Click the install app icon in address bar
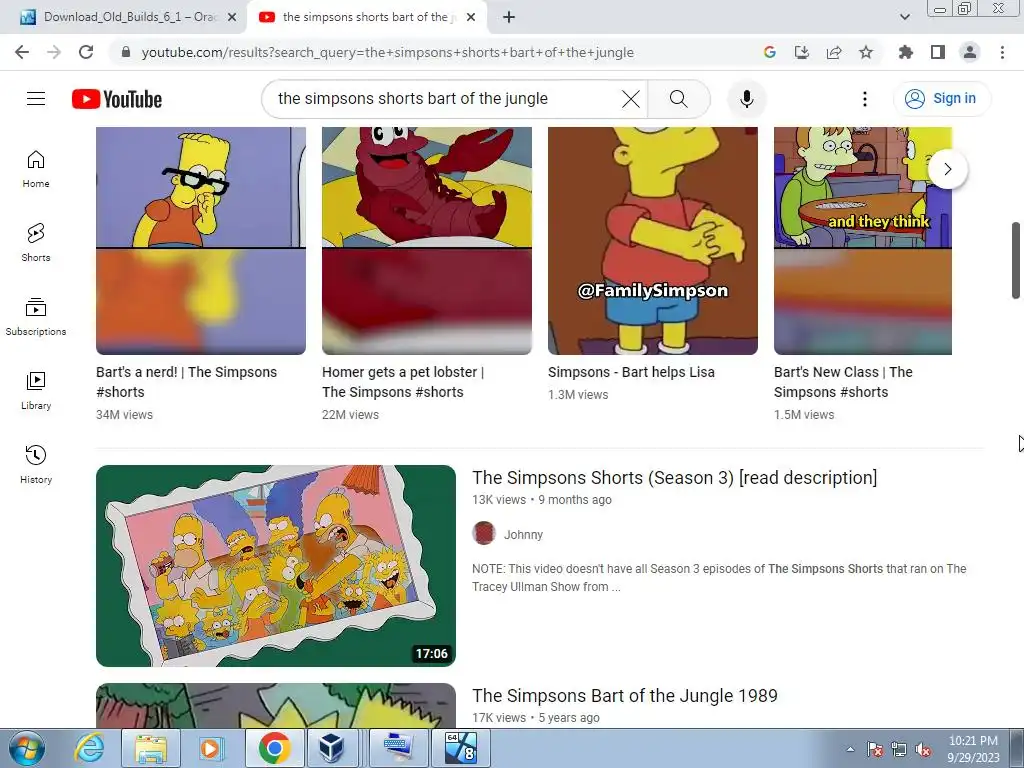The image size is (1024, 768). 801,52
